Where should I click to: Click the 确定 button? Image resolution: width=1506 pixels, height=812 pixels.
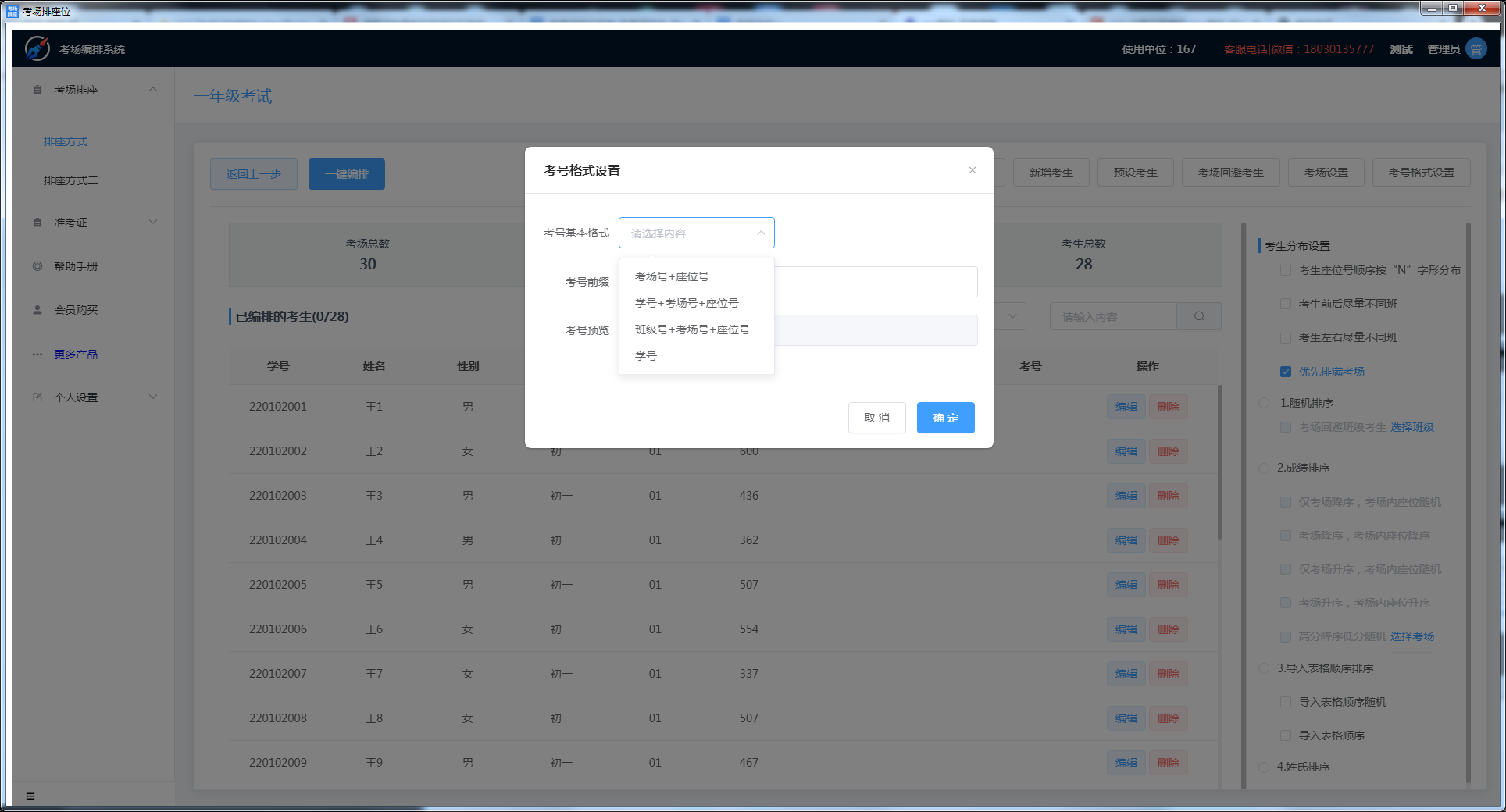pos(946,418)
